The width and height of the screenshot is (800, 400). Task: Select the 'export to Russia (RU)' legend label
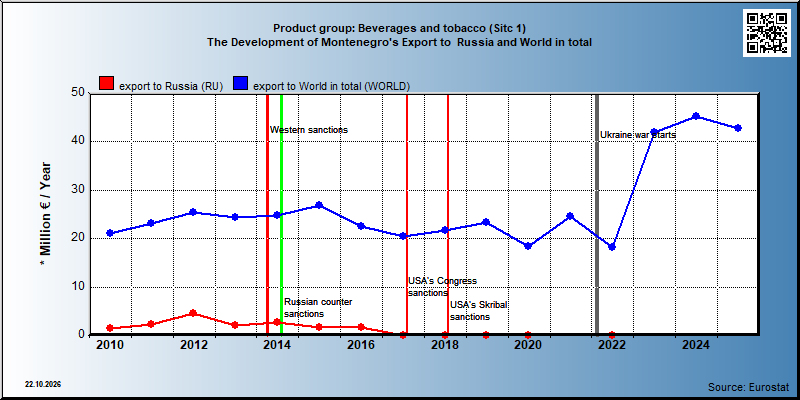(x=171, y=86)
